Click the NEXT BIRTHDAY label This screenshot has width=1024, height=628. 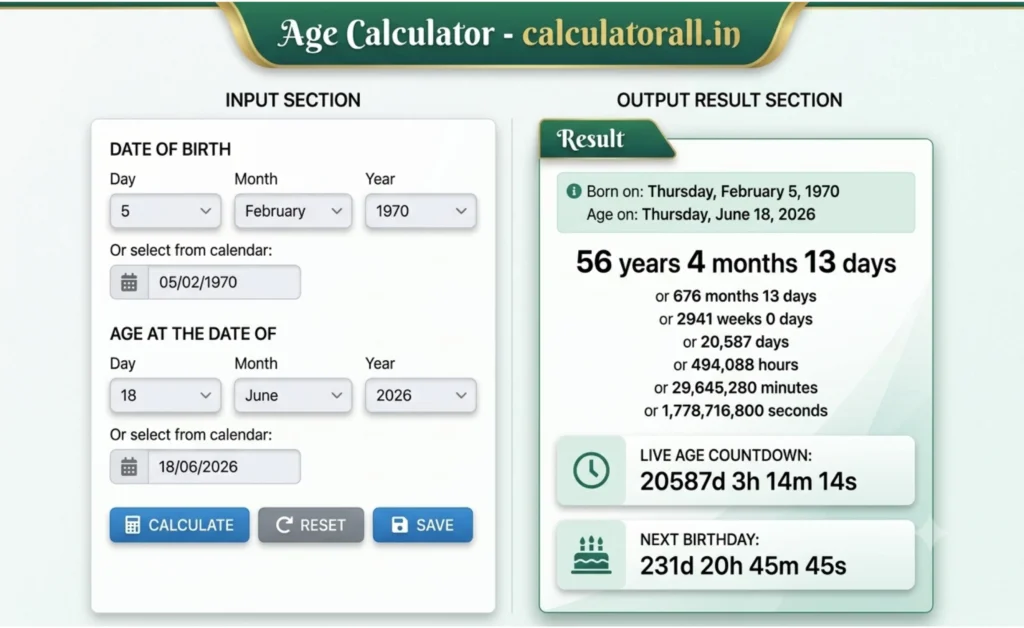point(699,539)
